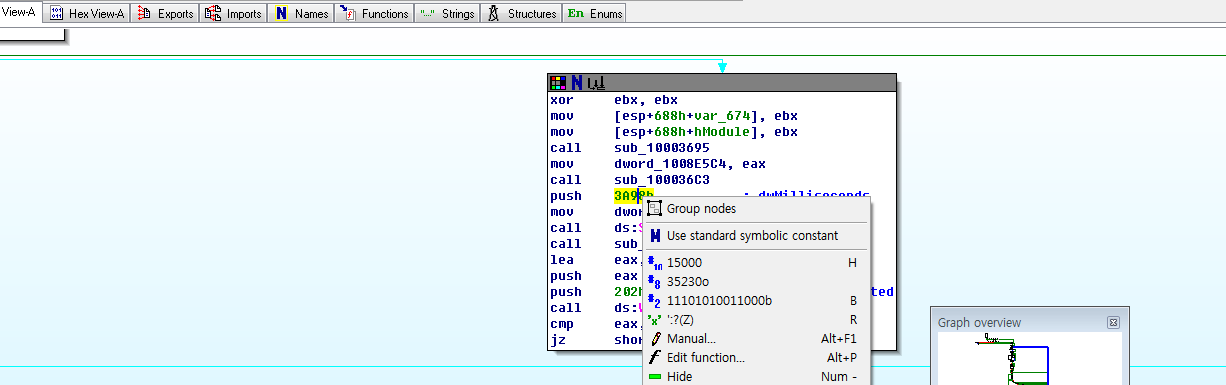Switch to the Names tab

tap(301, 14)
